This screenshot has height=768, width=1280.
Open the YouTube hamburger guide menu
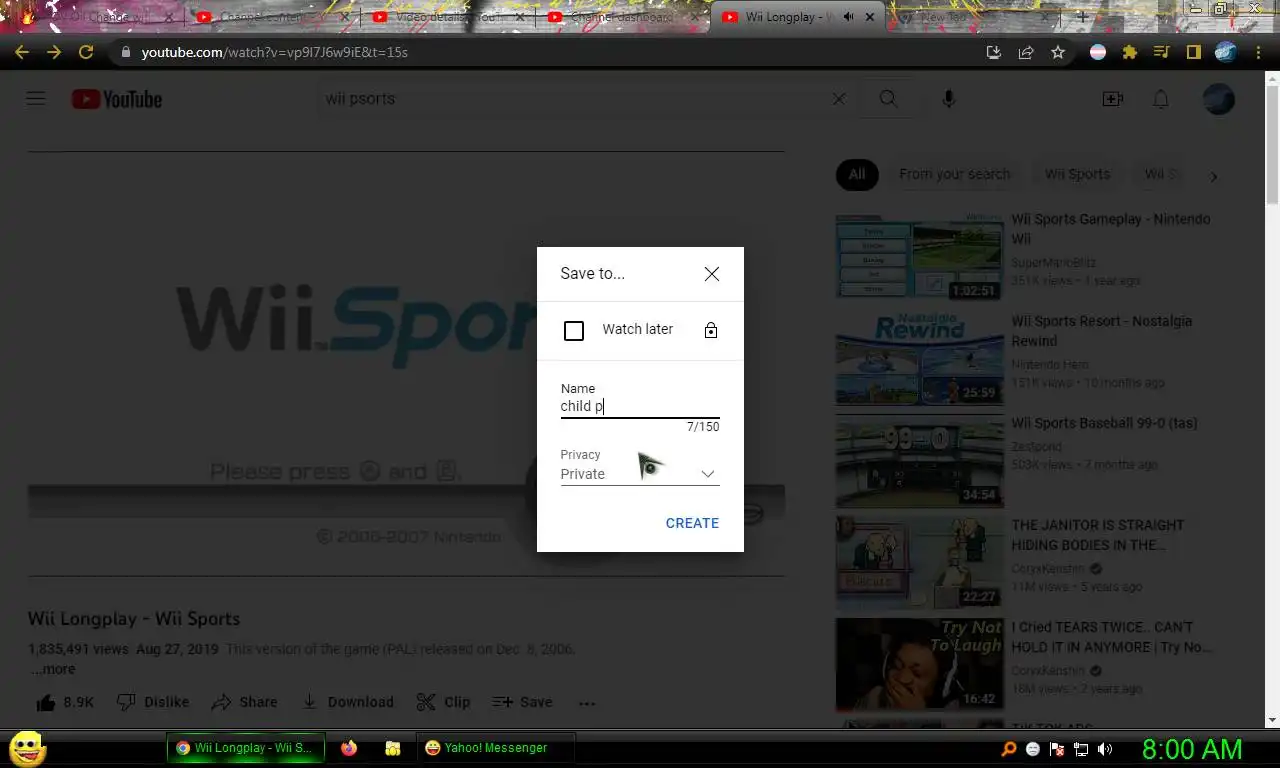[36, 98]
